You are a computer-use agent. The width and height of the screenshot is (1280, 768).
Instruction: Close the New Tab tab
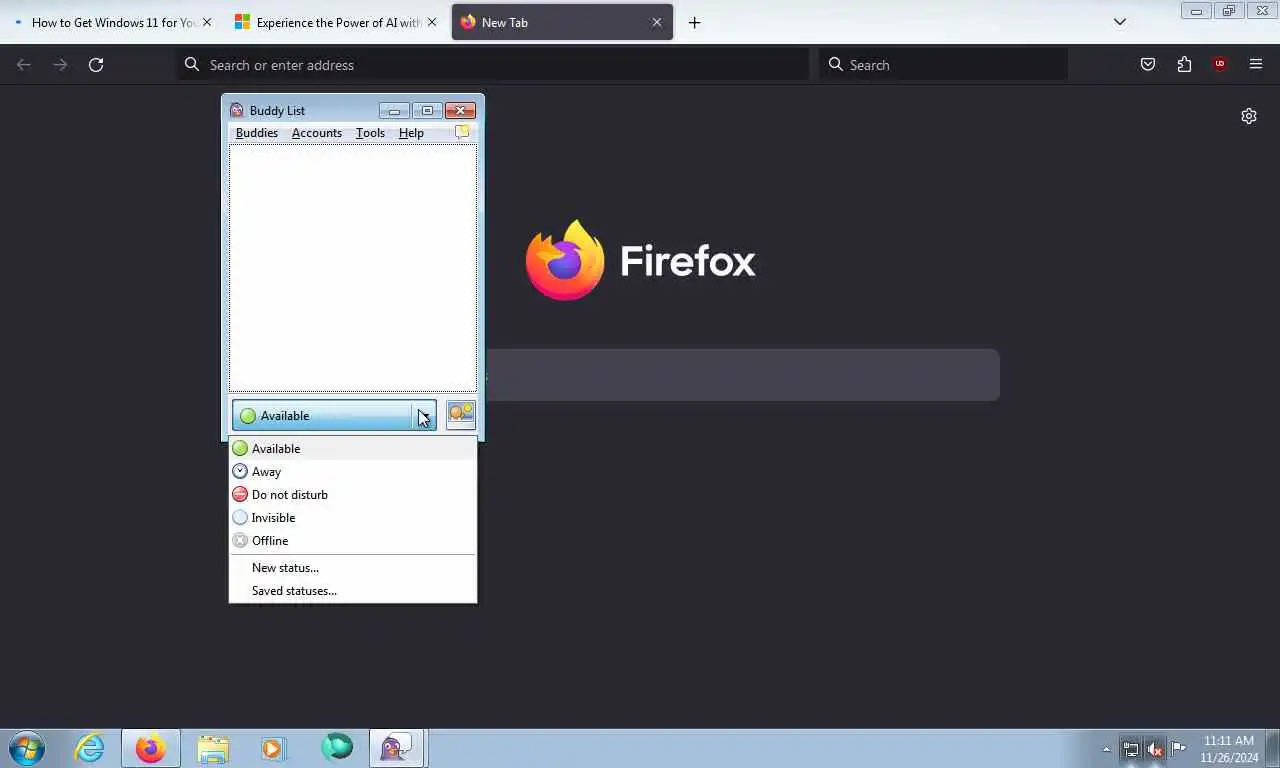[x=657, y=22]
